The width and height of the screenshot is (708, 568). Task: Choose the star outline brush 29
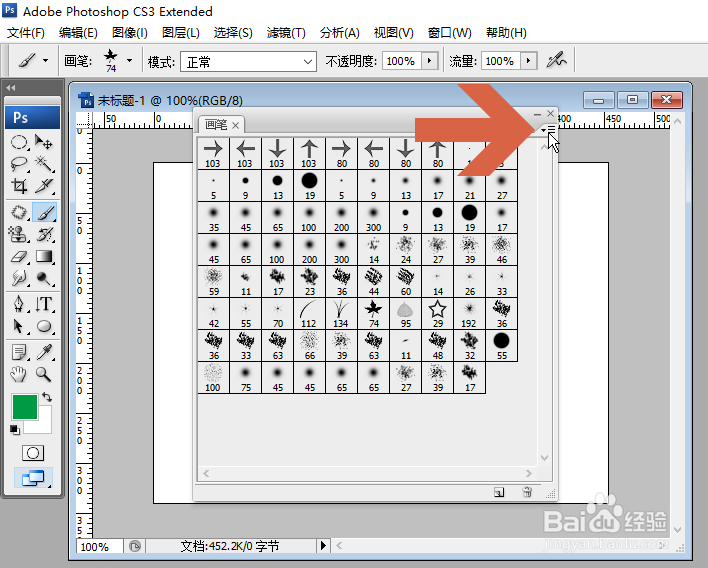tap(438, 314)
